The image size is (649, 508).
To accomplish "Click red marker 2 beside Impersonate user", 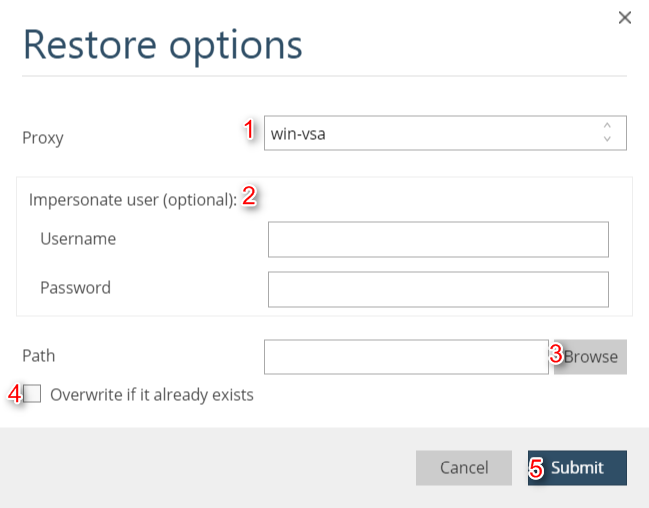I will click(249, 196).
